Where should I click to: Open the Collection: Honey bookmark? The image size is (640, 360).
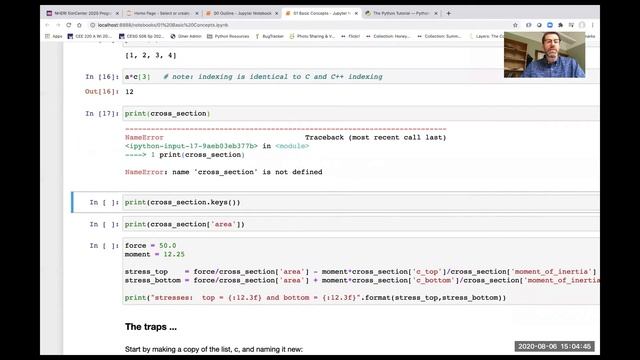[388, 36]
